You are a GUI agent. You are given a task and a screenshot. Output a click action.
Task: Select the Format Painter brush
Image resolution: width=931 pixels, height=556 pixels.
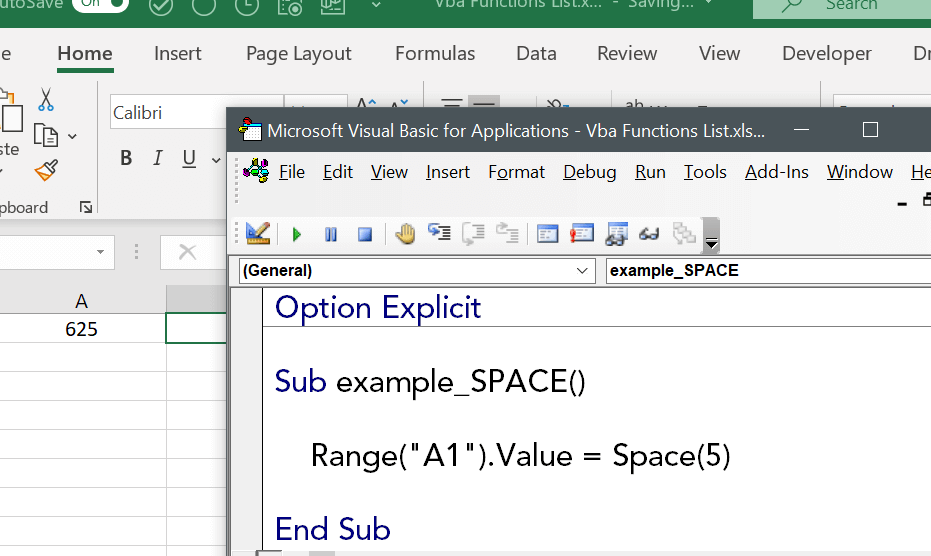pos(46,170)
